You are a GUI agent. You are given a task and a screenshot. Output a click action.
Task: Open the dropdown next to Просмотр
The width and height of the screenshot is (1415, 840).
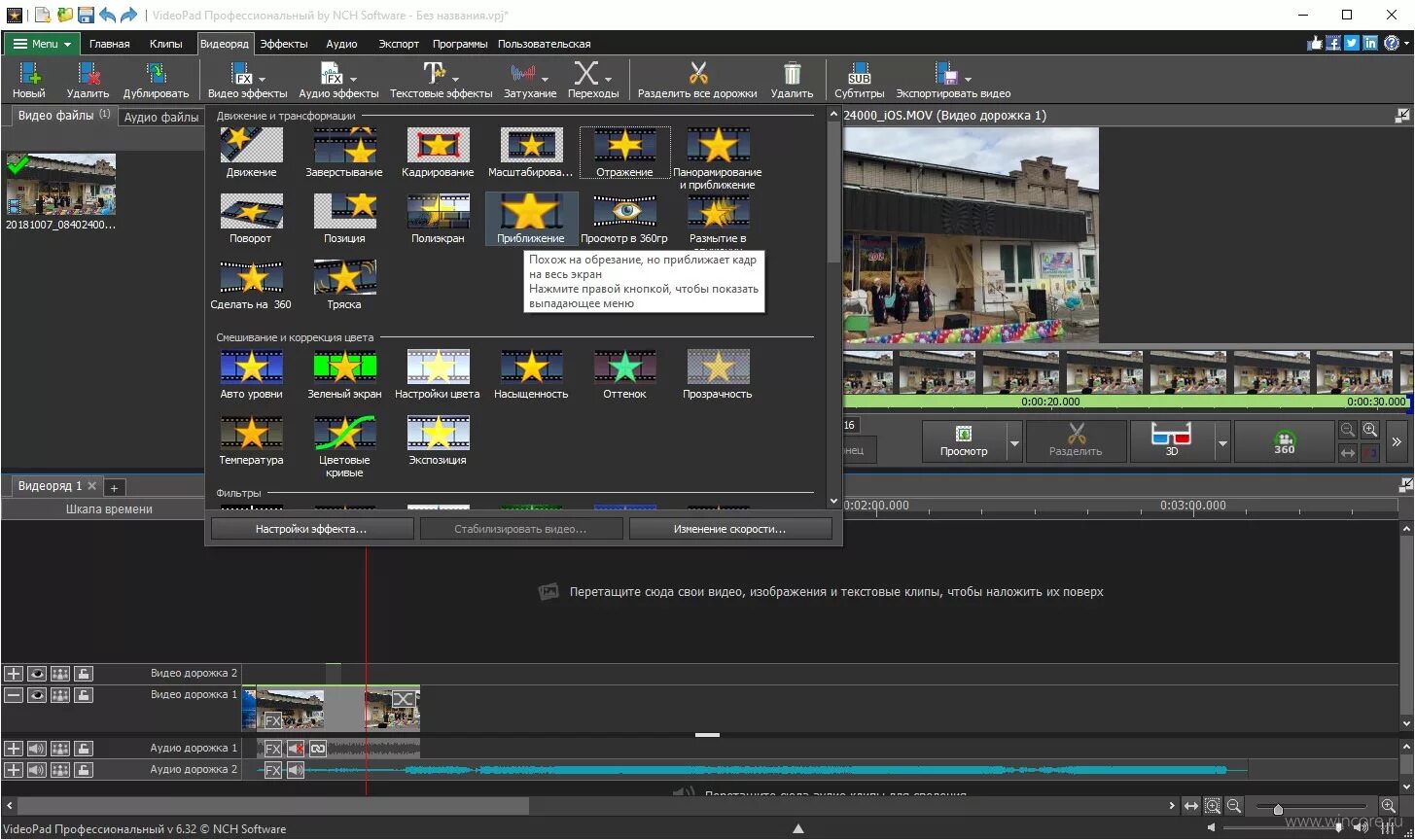click(x=1014, y=442)
